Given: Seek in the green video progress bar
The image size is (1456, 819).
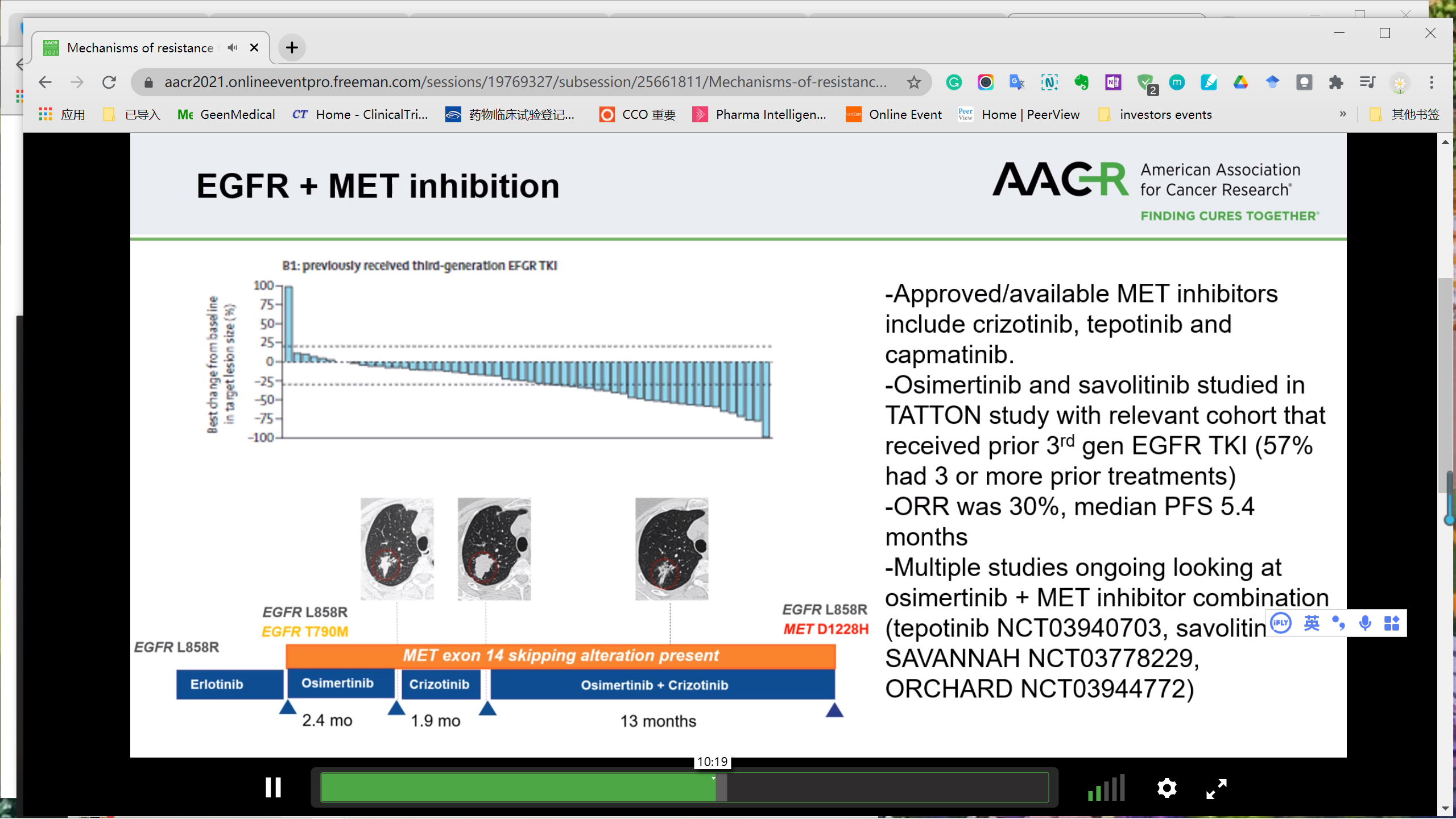Looking at the screenshot, I should 684,787.
